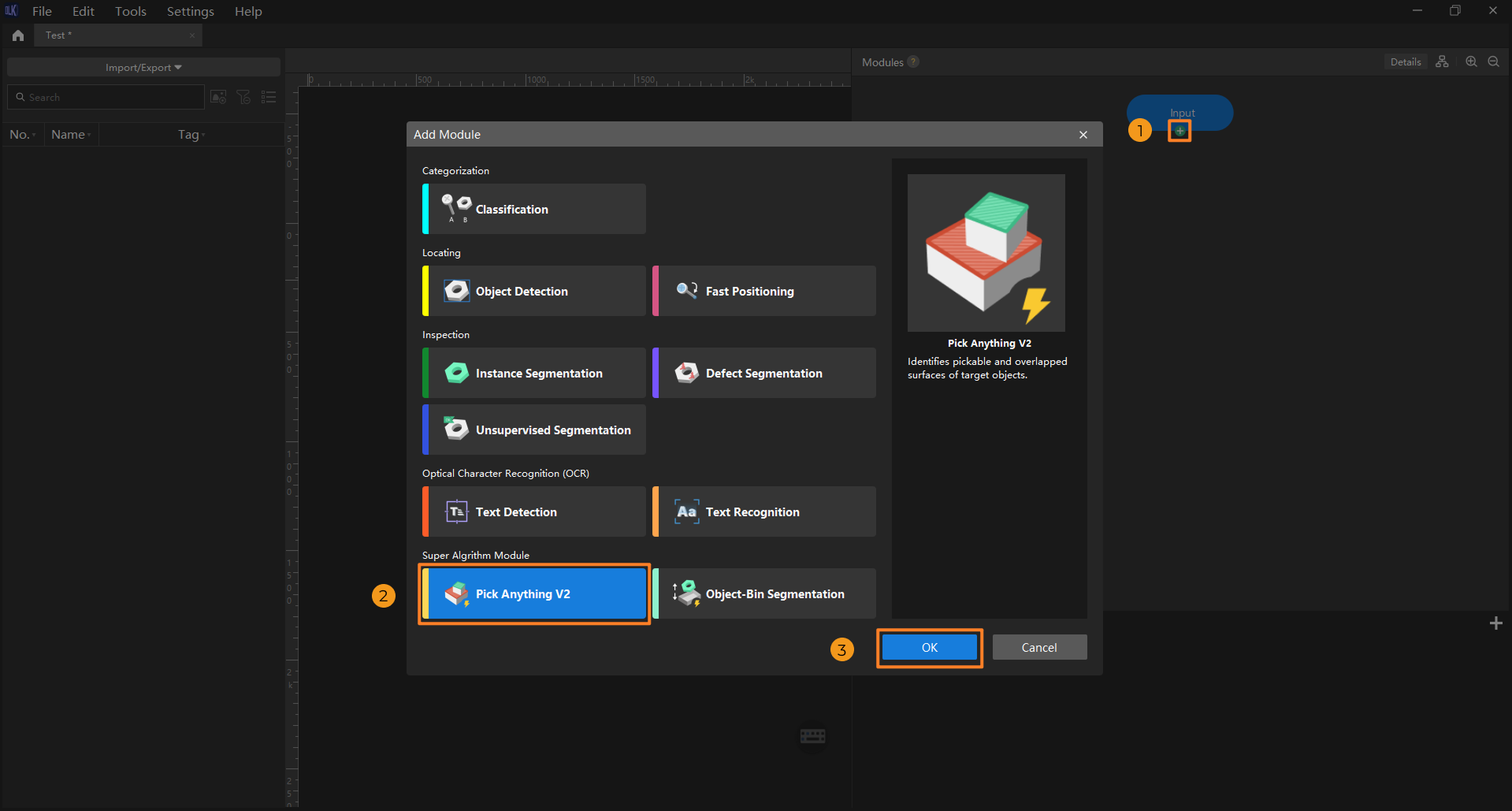Click the module hierarchy layout icon

[1442, 61]
